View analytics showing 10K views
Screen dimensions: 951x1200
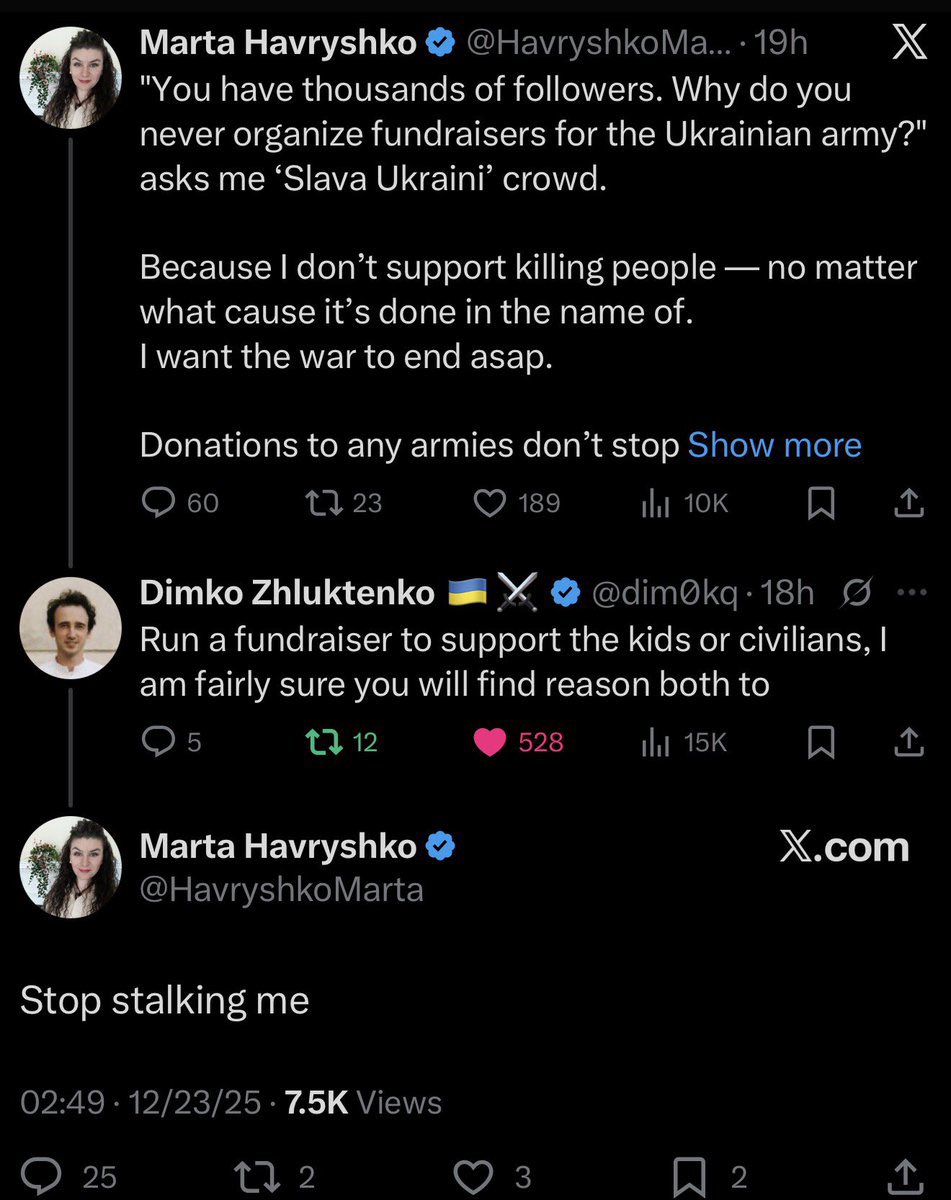656,503
